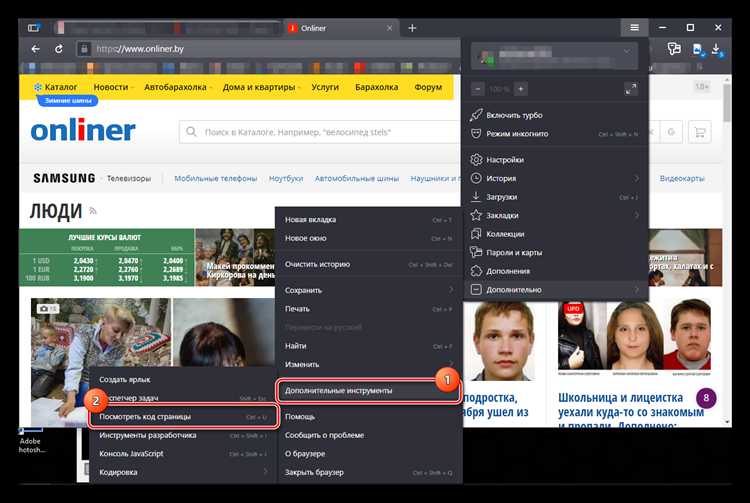Click the bookmarks star icon
Image resolution: width=750 pixels, height=503 pixels.
476,216
